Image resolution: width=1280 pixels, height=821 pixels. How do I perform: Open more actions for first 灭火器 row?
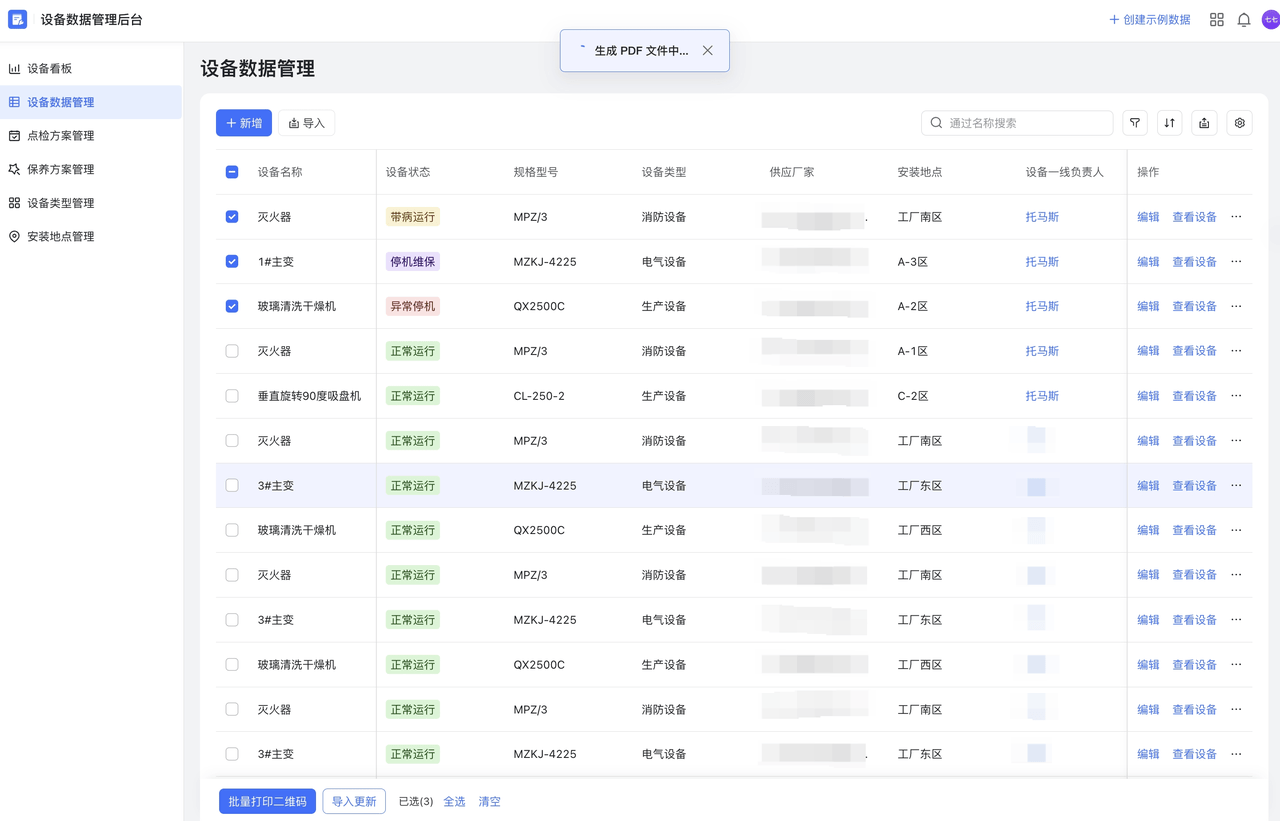click(1236, 217)
